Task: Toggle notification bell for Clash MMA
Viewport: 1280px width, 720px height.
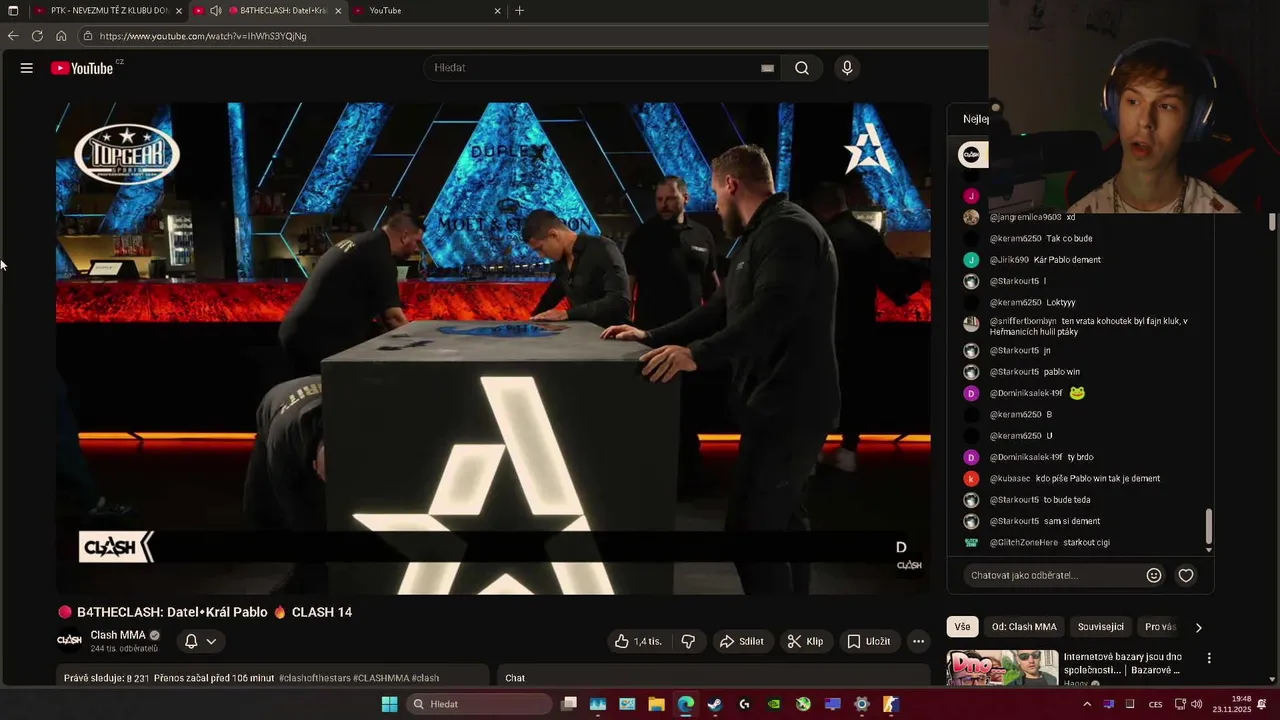Action: pyautogui.click(x=191, y=641)
